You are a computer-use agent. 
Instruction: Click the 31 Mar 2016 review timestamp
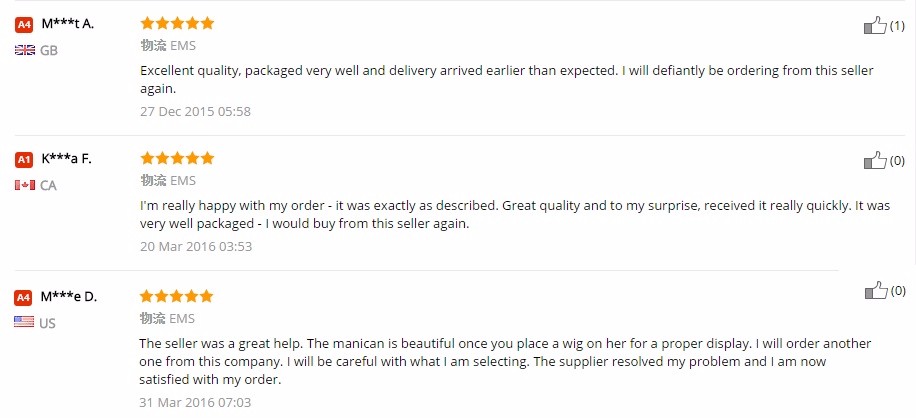pos(195,402)
